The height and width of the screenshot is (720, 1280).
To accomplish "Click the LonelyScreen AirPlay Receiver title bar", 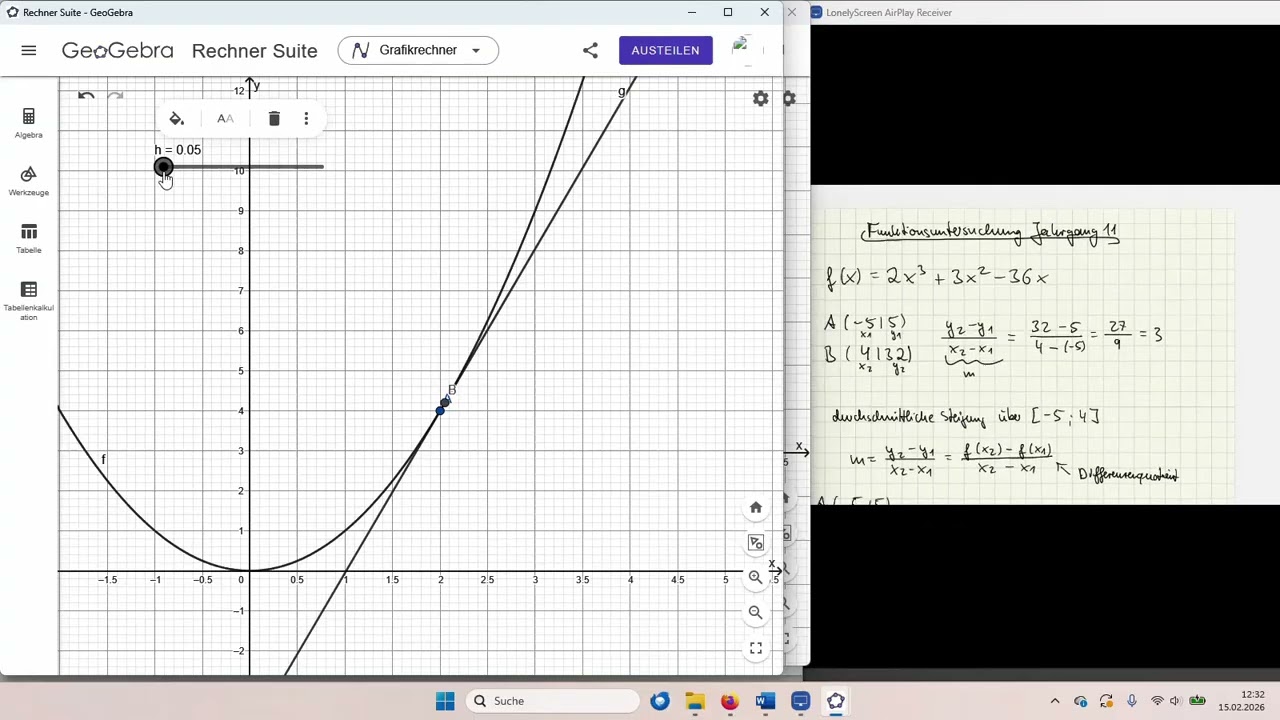I will pos(1045,12).
